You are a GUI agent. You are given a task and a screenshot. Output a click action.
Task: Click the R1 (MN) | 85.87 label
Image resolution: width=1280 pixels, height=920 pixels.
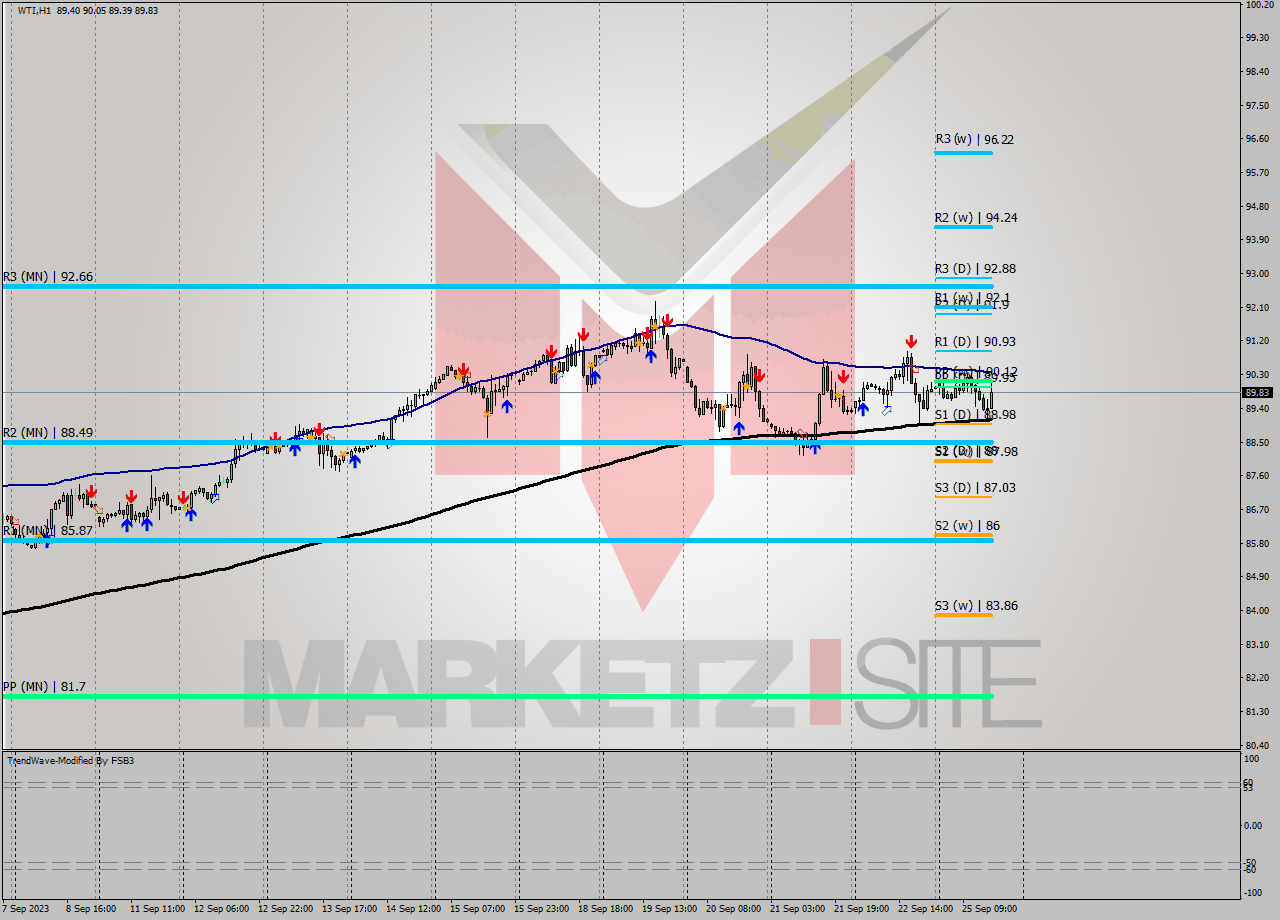point(48,530)
